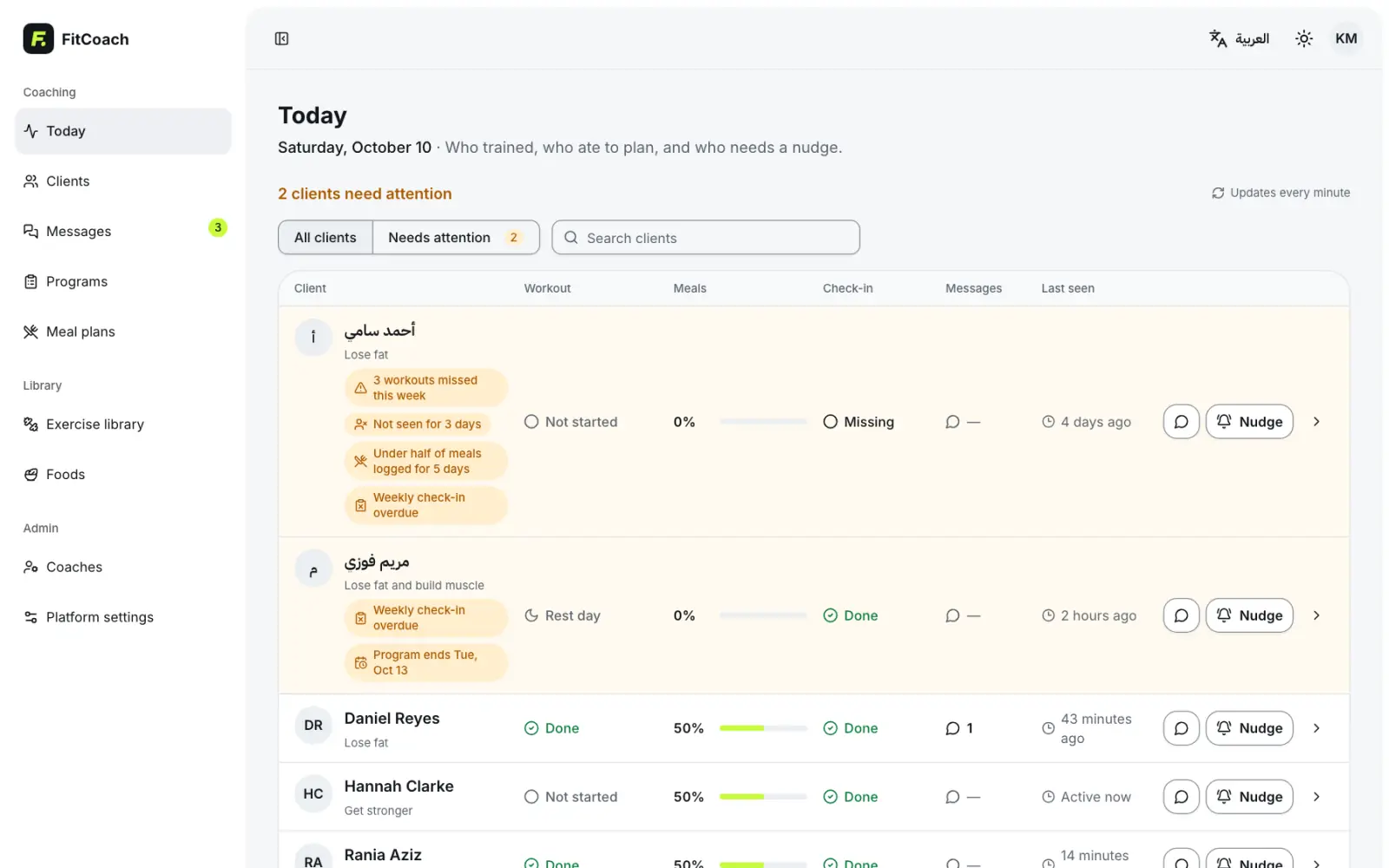Open Coaches admin page

(123, 567)
